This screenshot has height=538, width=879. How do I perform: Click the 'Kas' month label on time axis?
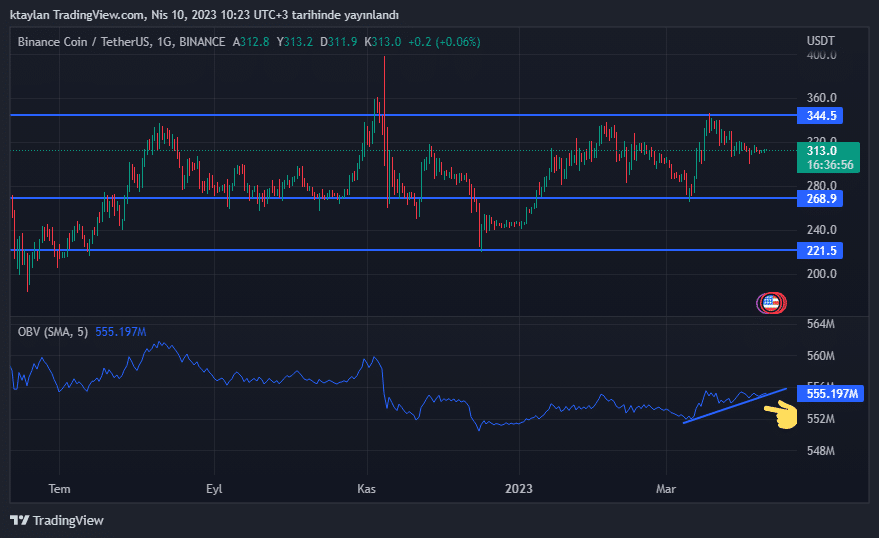point(367,489)
